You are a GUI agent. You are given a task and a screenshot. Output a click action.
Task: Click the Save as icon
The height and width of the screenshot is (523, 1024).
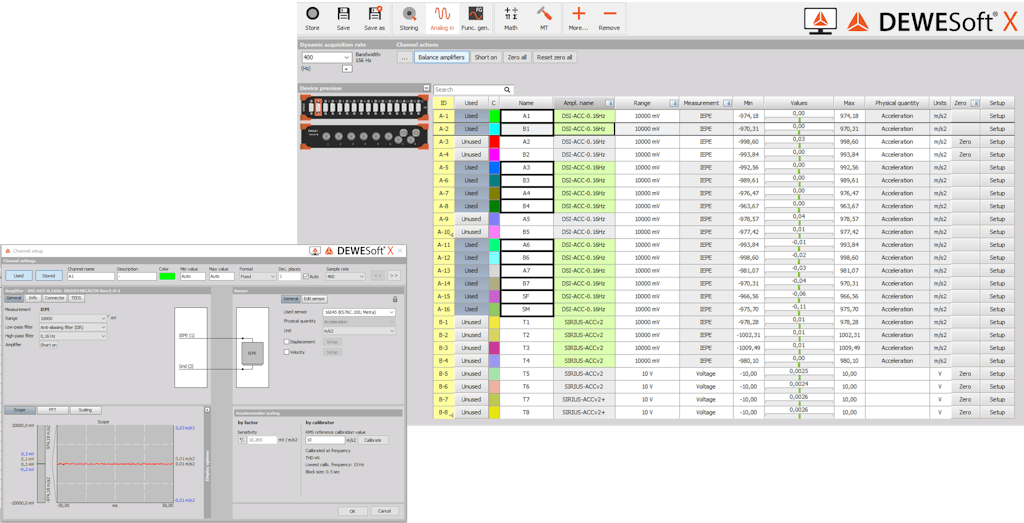coord(374,14)
